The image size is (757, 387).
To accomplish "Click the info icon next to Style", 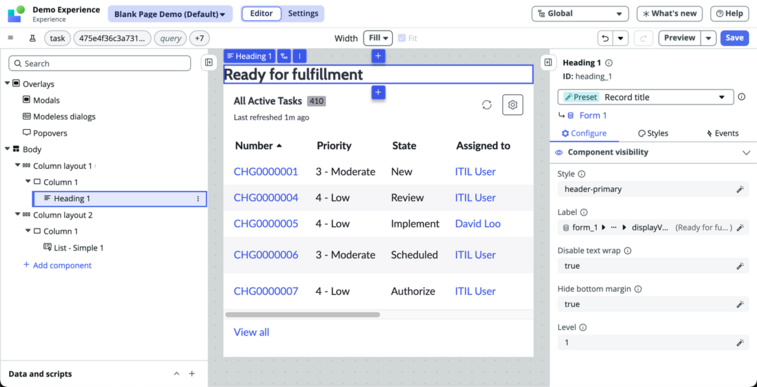I will [581, 174].
